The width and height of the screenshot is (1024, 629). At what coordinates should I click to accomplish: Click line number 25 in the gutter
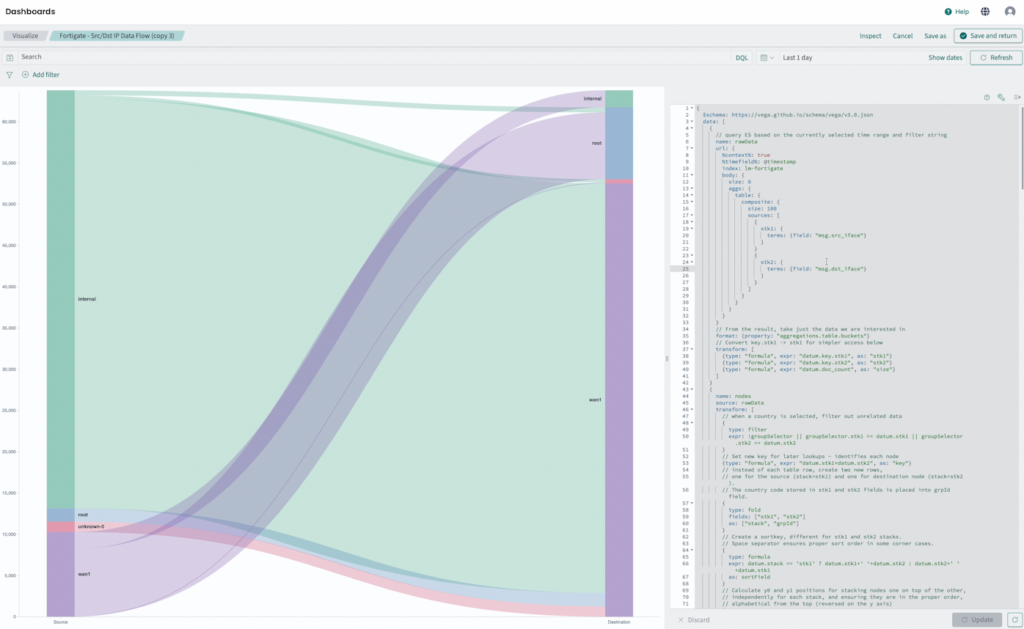(686, 268)
